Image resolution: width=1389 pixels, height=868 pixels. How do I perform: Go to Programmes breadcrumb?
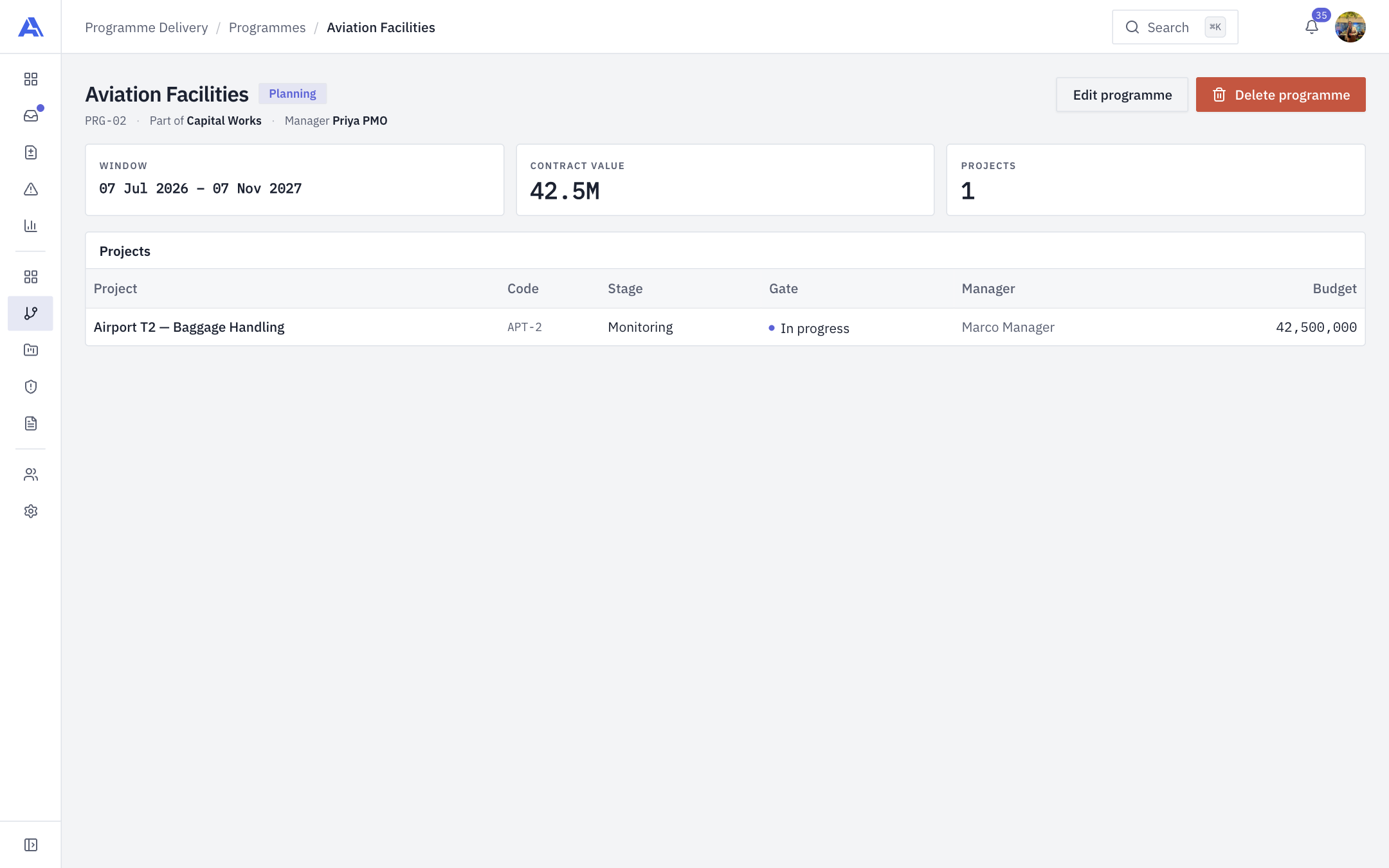tap(267, 28)
